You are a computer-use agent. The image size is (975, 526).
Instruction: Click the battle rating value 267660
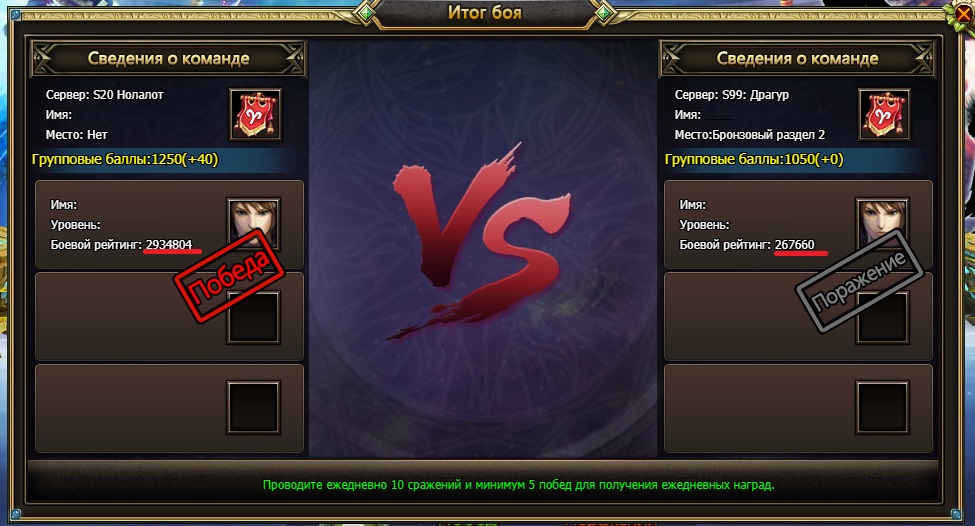(795, 244)
